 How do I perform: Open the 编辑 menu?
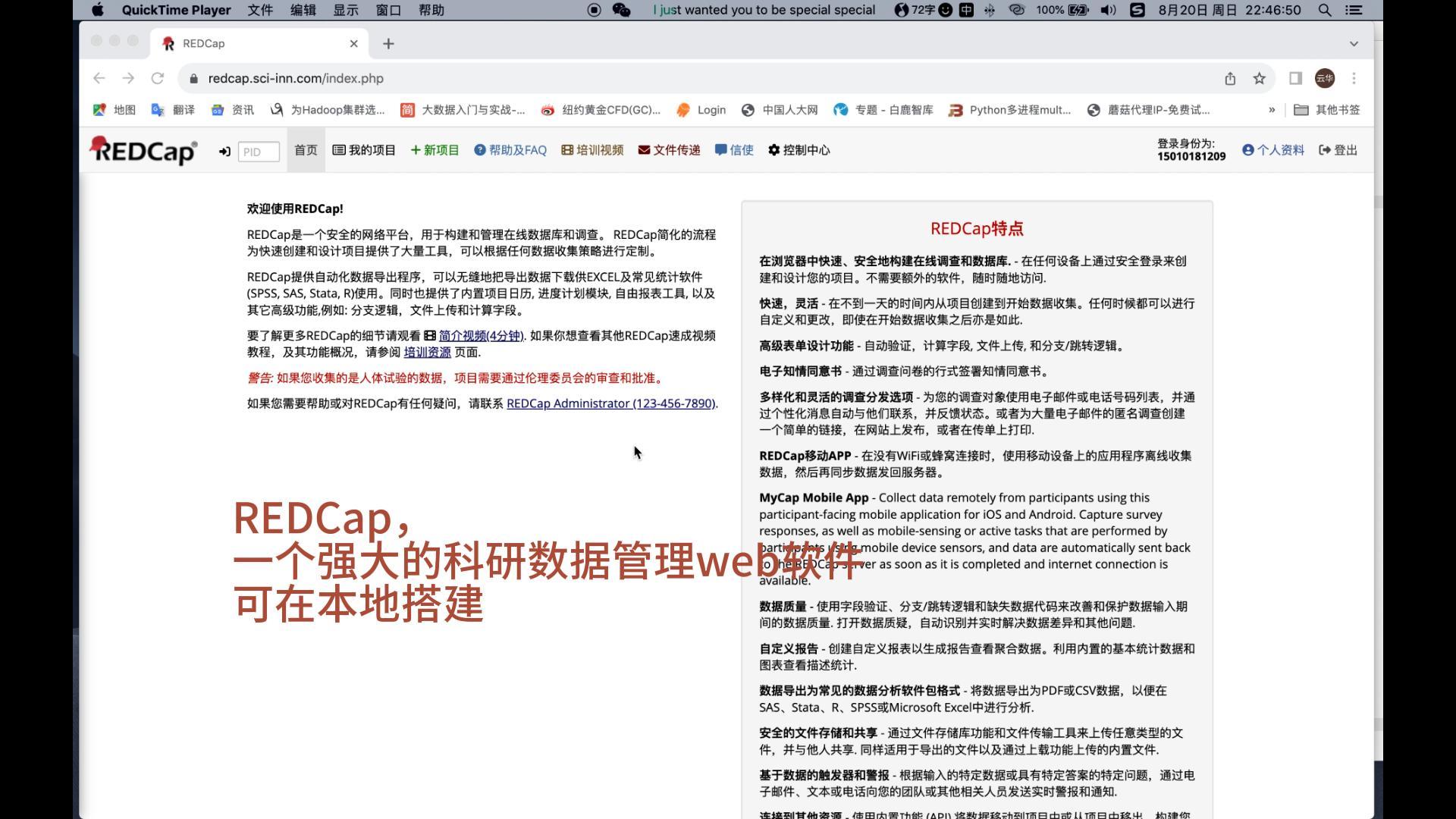tap(303, 10)
